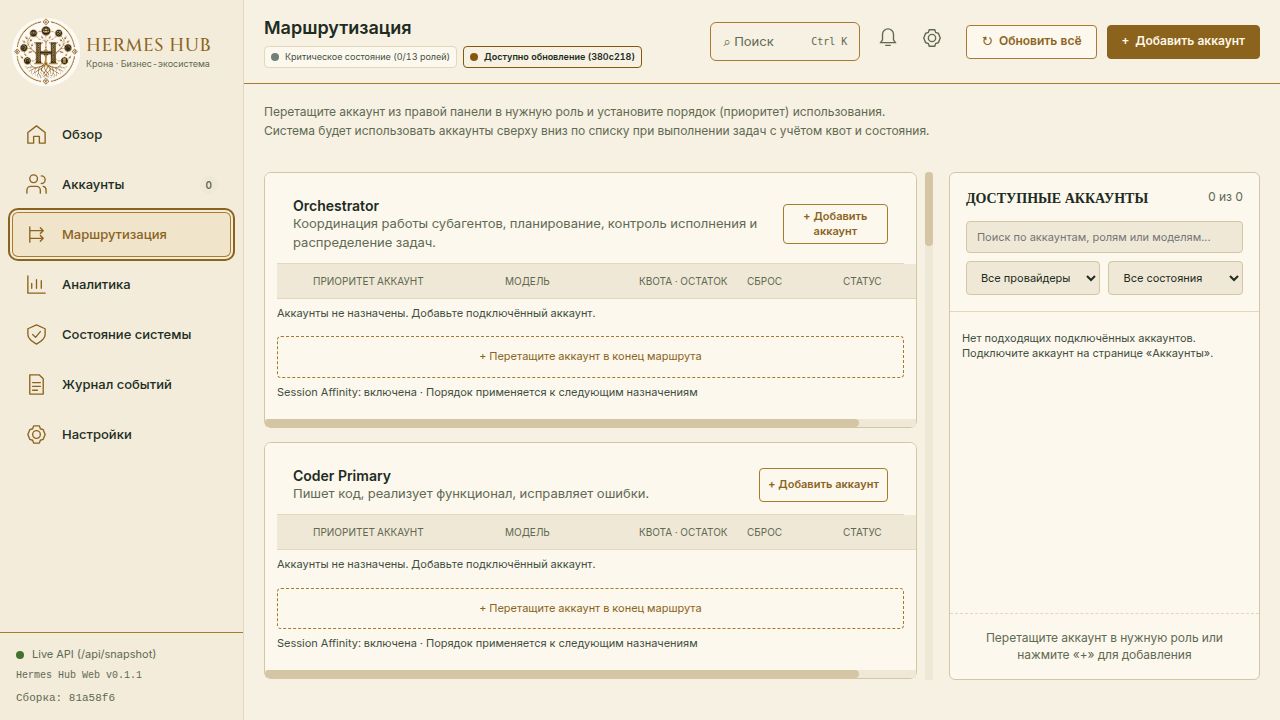
Task: Click the Аккаунты people icon
Action: coord(36,185)
